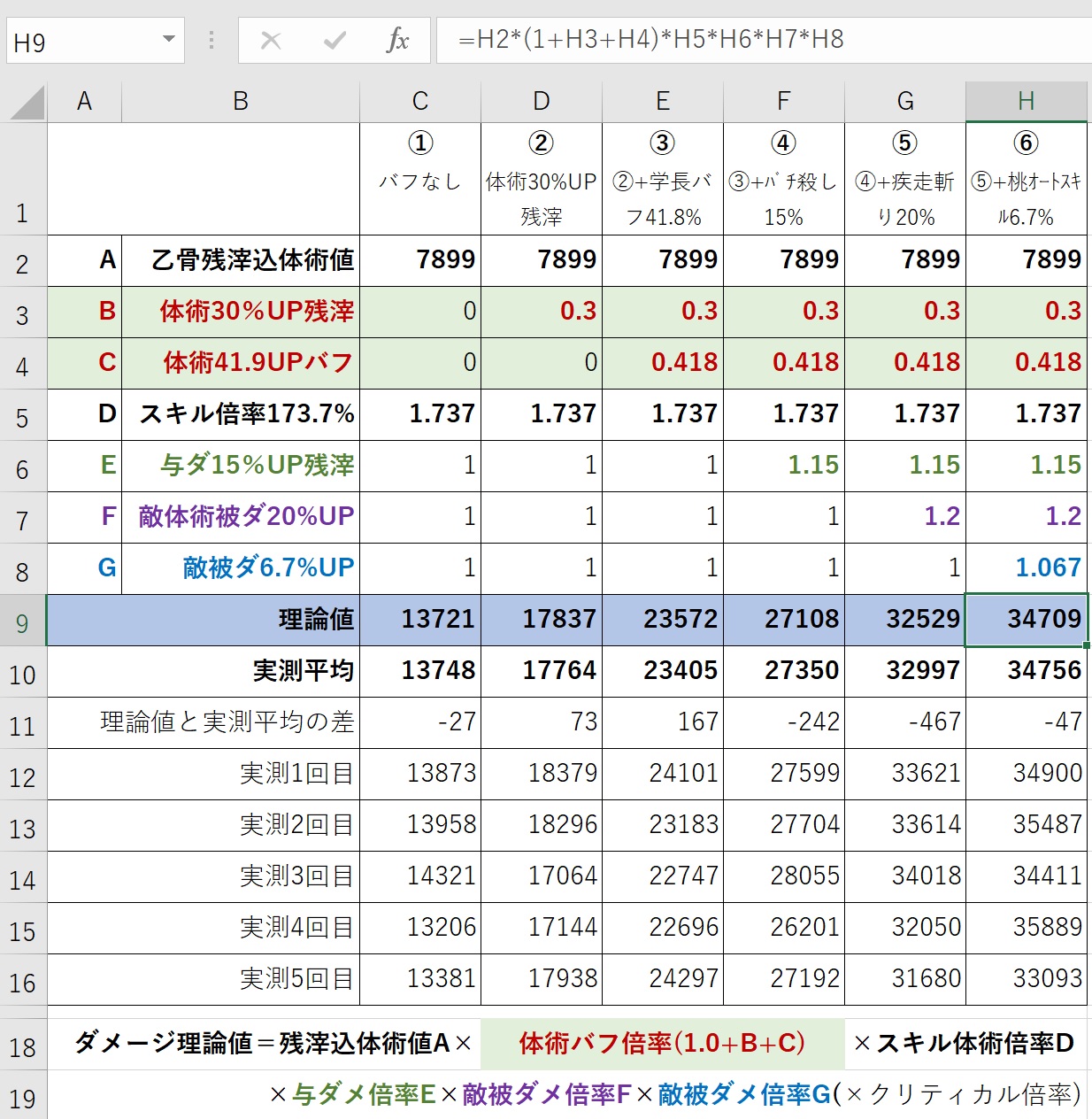Select column B header
The height and width of the screenshot is (1119, 1092).
(x=240, y=102)
